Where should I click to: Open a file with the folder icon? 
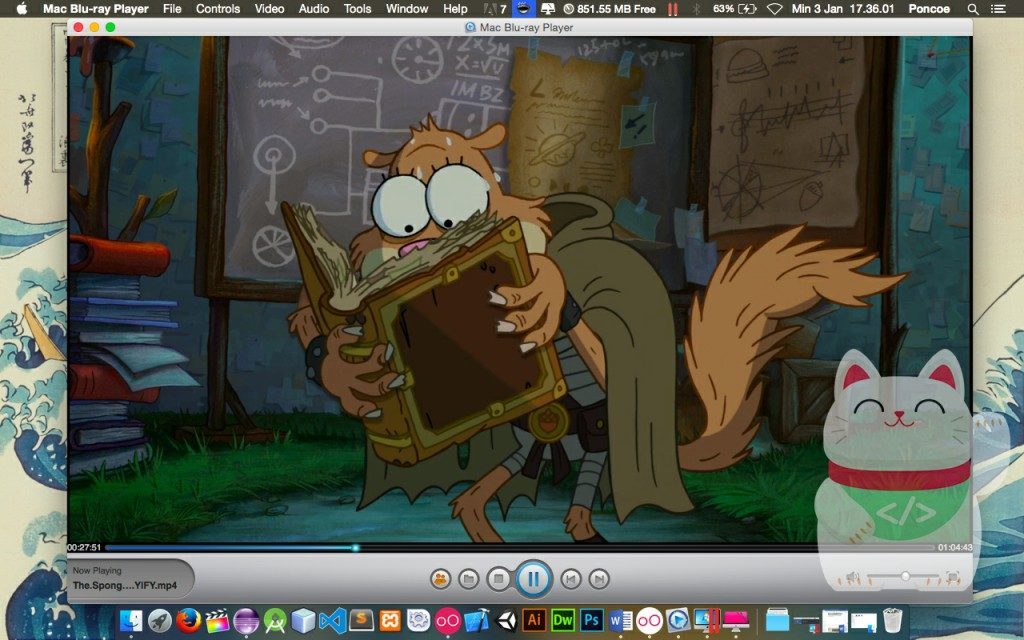coord(468,579)
